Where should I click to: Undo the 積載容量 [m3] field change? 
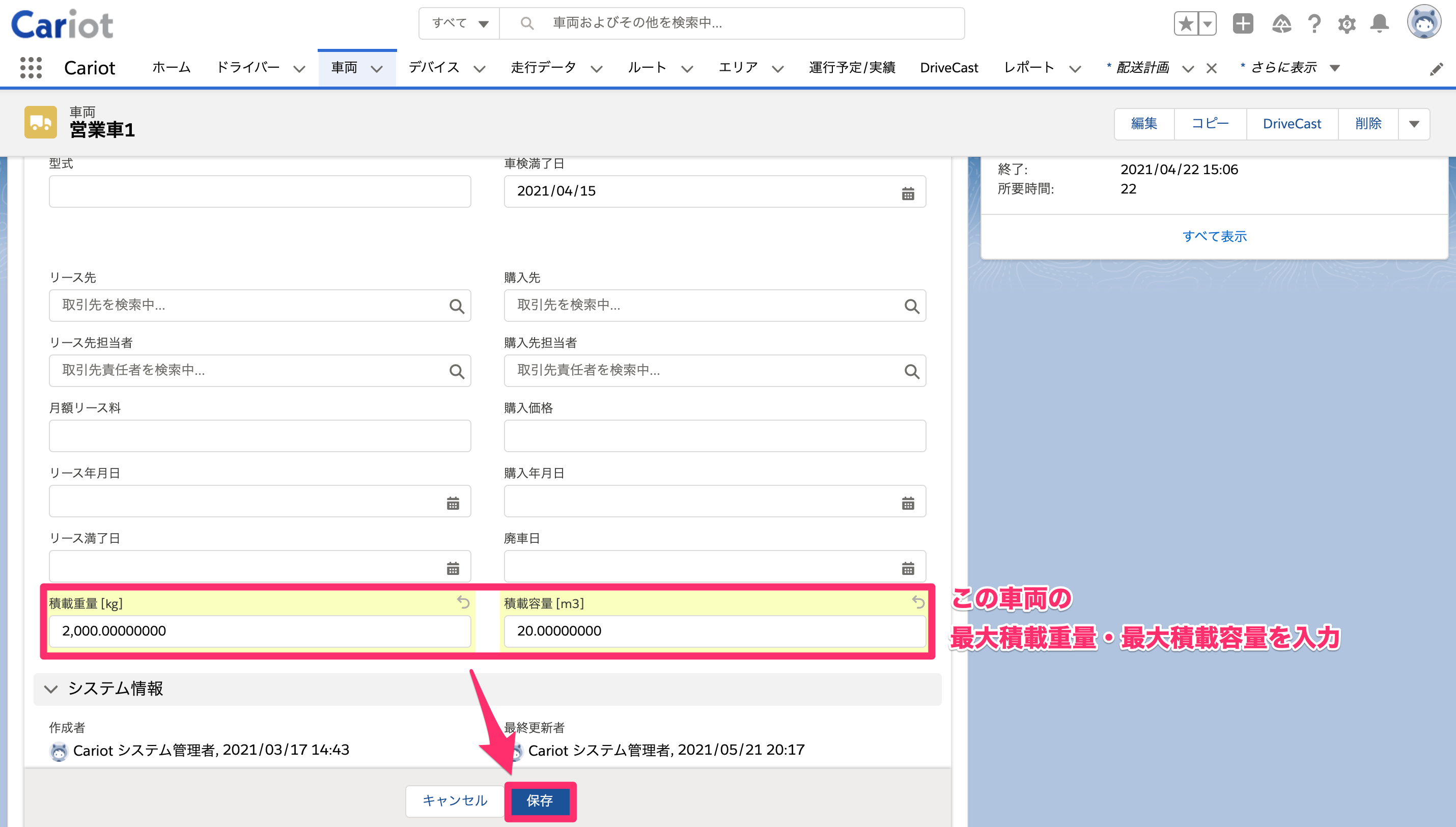pyautogui.click(x=918, y=602)
